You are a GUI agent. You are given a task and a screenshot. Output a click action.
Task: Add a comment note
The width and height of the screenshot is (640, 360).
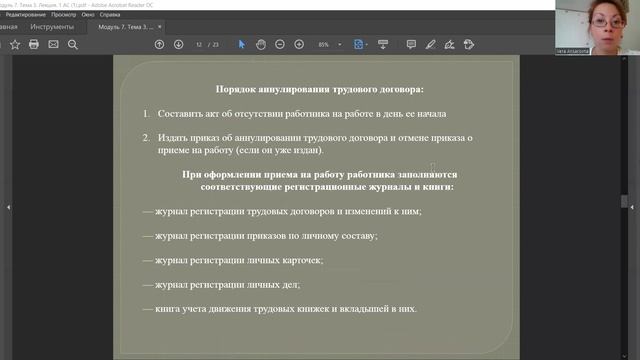pyautogui.click(x=411, y=44)
